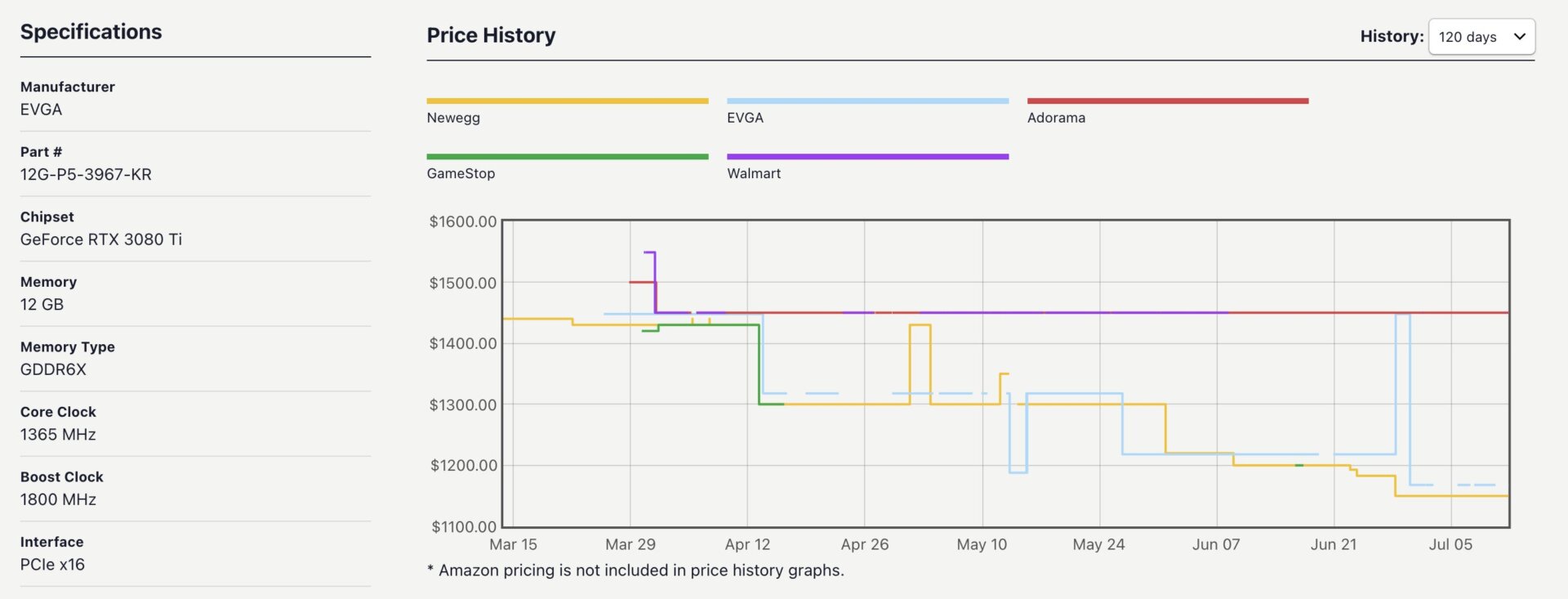The width and height of the screenshot is (1568, 599).
Task: Click the GeForce RTX 3080 Ti chipset entry
Action: pos(101,239)
